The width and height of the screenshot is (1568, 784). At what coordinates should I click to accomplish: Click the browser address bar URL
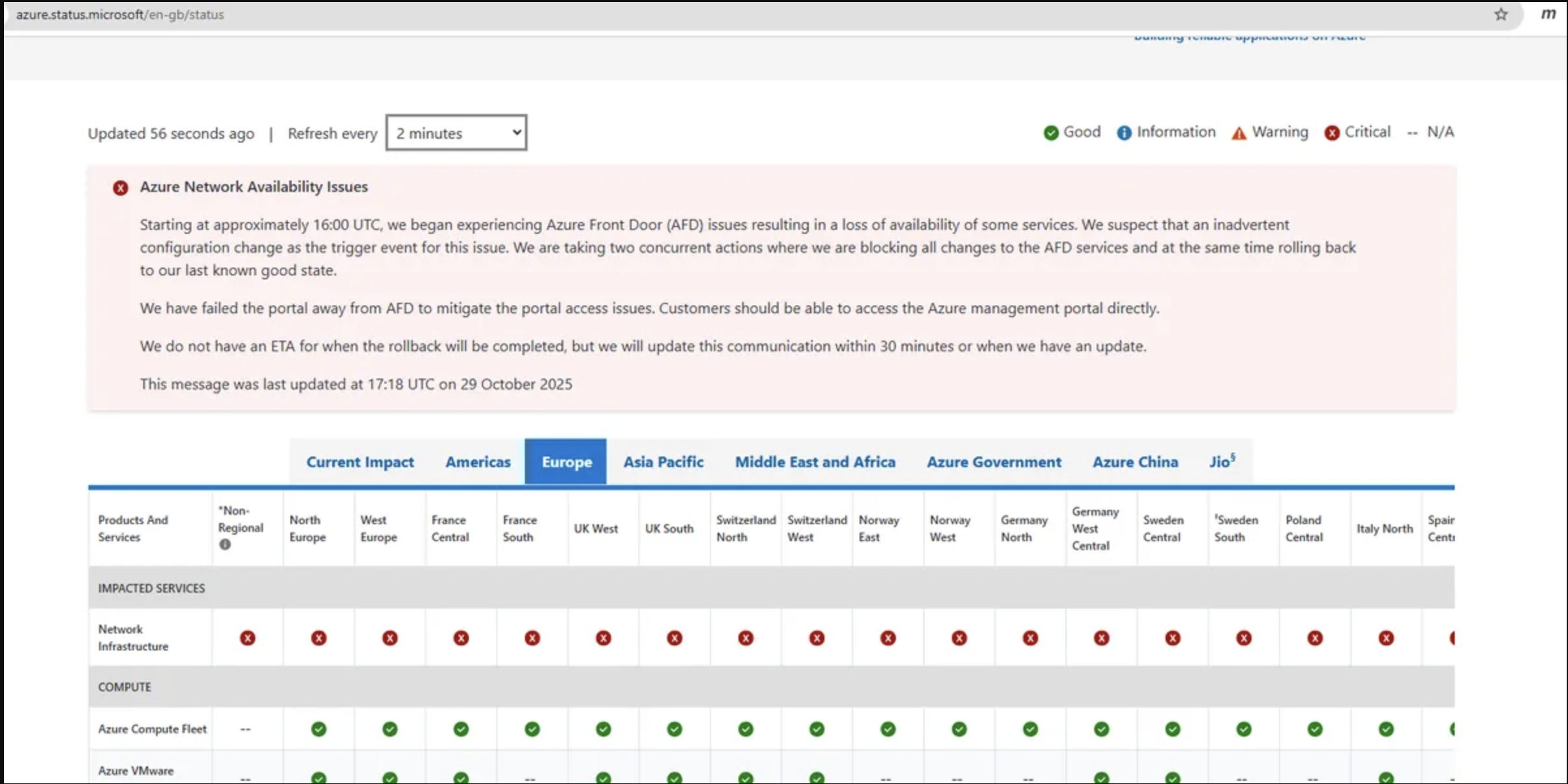click(120, 14)
